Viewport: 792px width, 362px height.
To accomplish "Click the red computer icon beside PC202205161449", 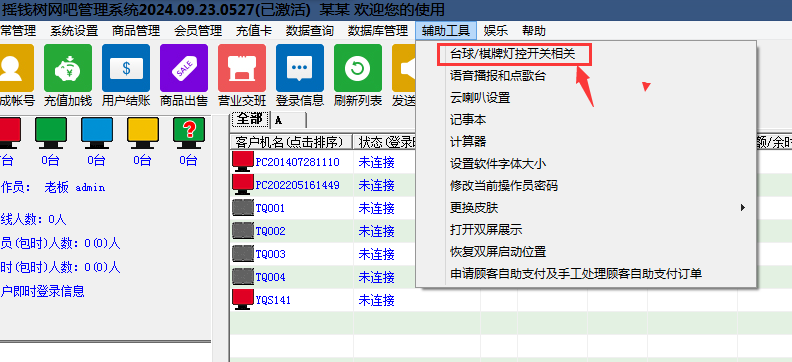I will point(243,185).
